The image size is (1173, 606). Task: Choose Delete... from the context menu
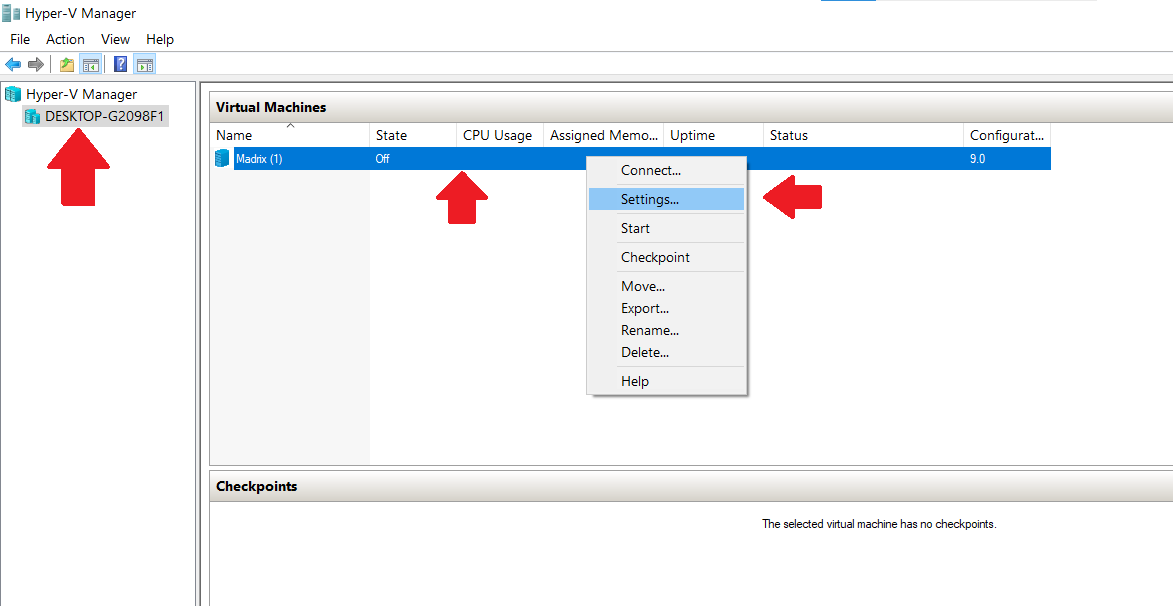(667, 352)
